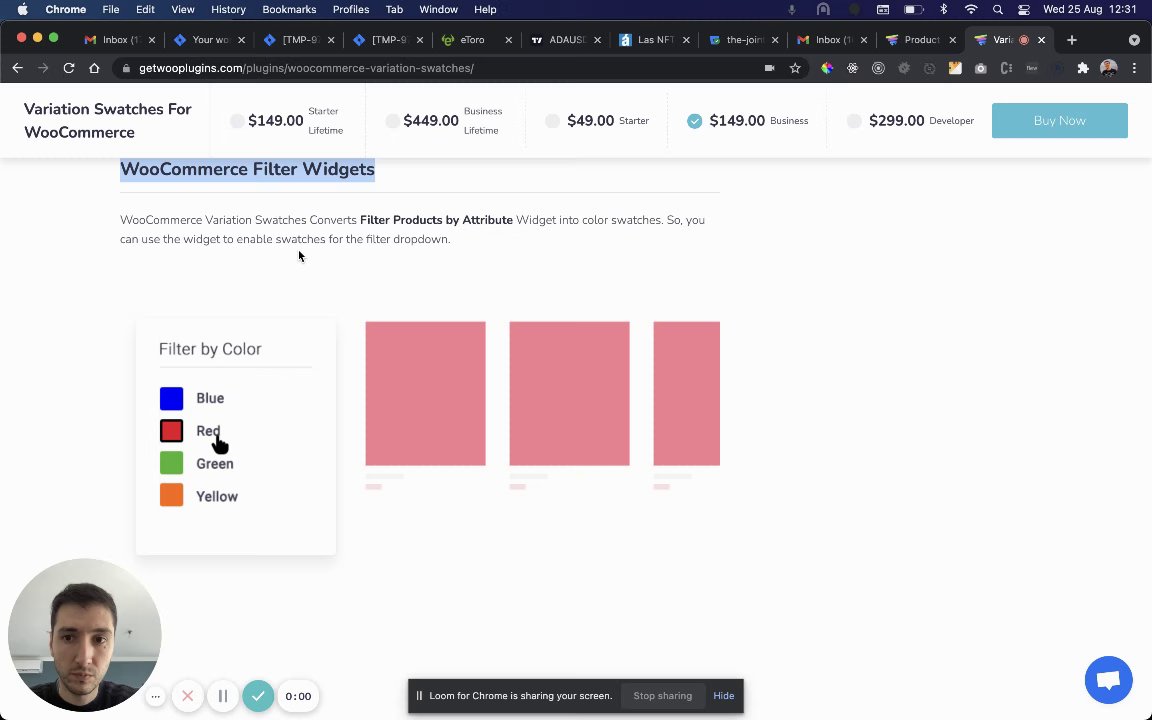Click the Variation Swatches For WooCommerce title
Screen dimensions: 1152x720
pyautogui.click(x=107, y=120)
